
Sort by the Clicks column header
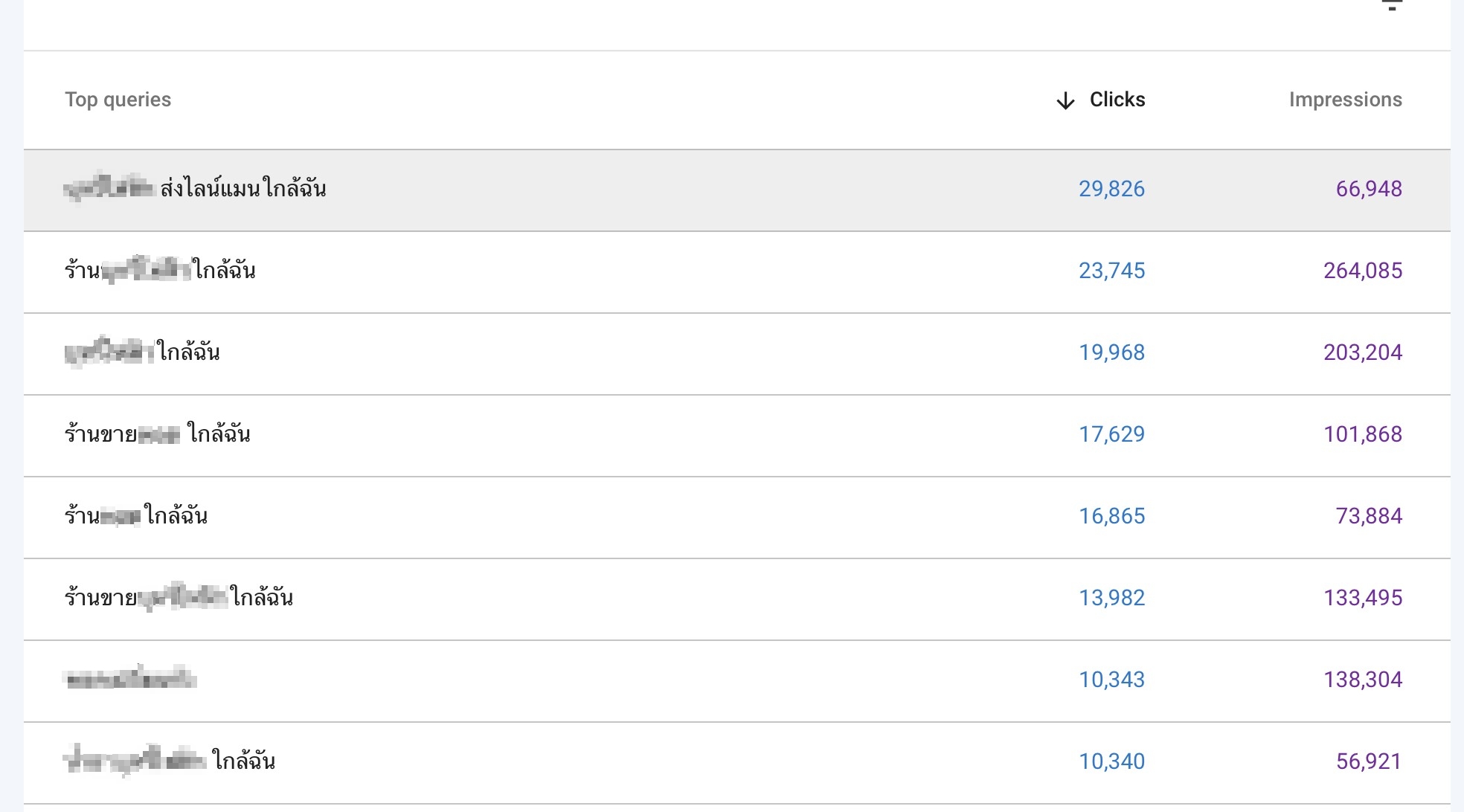coord(1117,100)
